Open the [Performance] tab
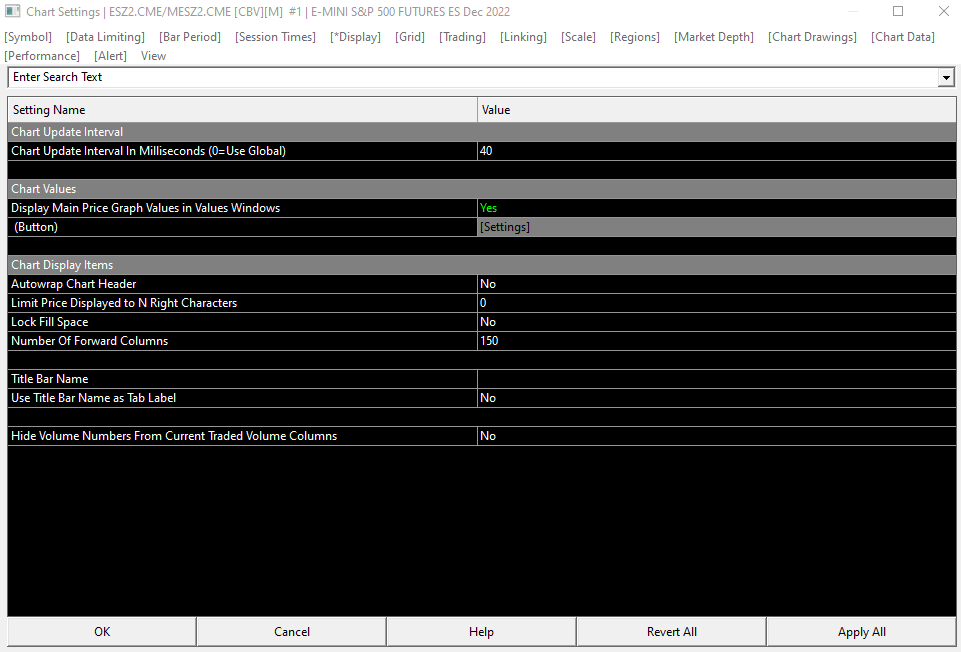This screenshot has width=961, height=652. [x=42, y=56]
